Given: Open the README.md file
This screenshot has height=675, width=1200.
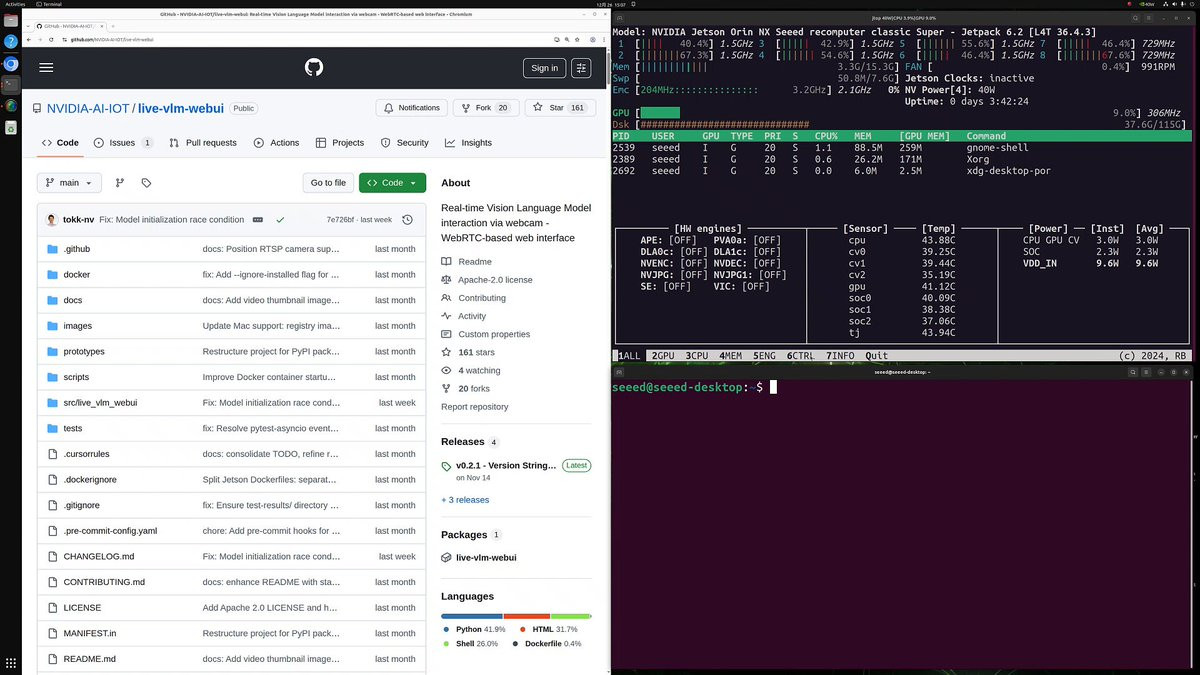Looking at the screenshot, I should pos(89,659).
